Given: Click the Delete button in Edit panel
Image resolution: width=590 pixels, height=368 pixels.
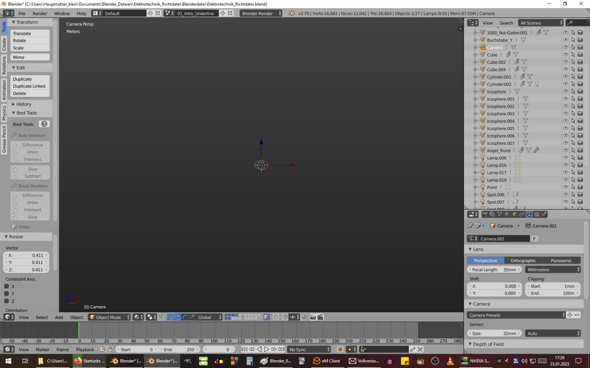Looking at the screenshot, I should point(30,93).
